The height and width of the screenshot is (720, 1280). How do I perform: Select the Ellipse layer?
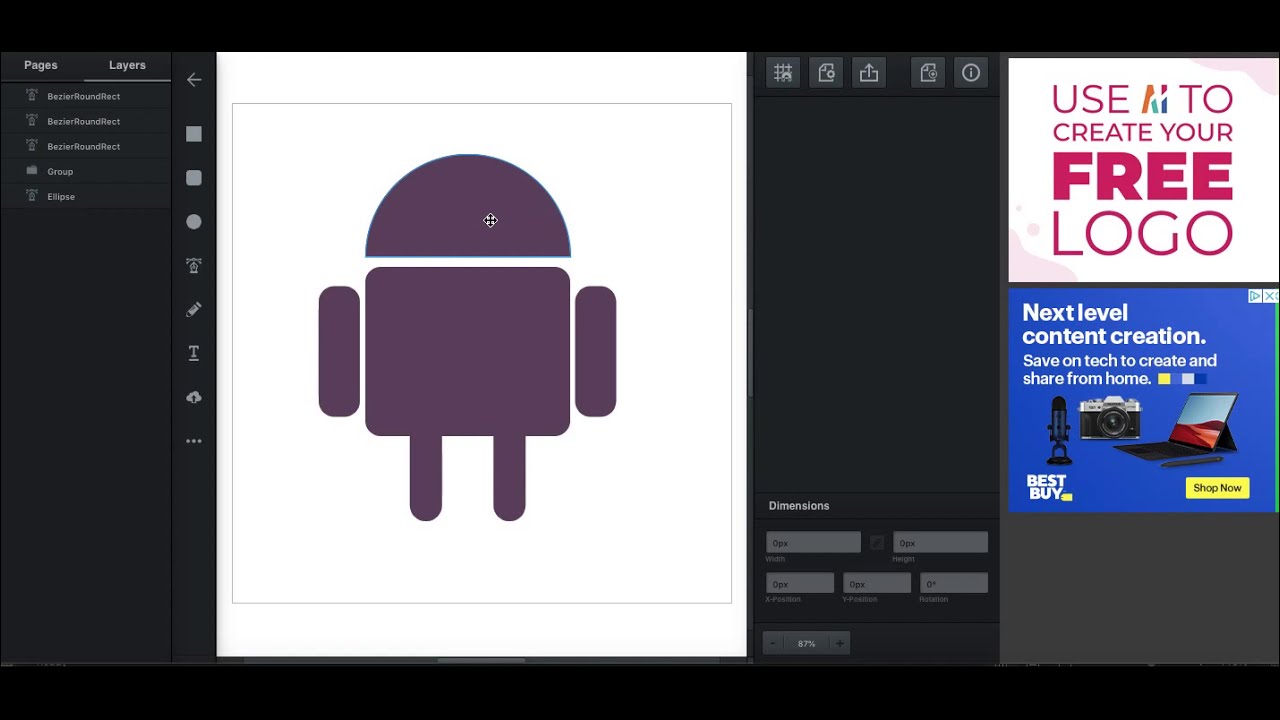pyautogui.click(x=86, y=196)
